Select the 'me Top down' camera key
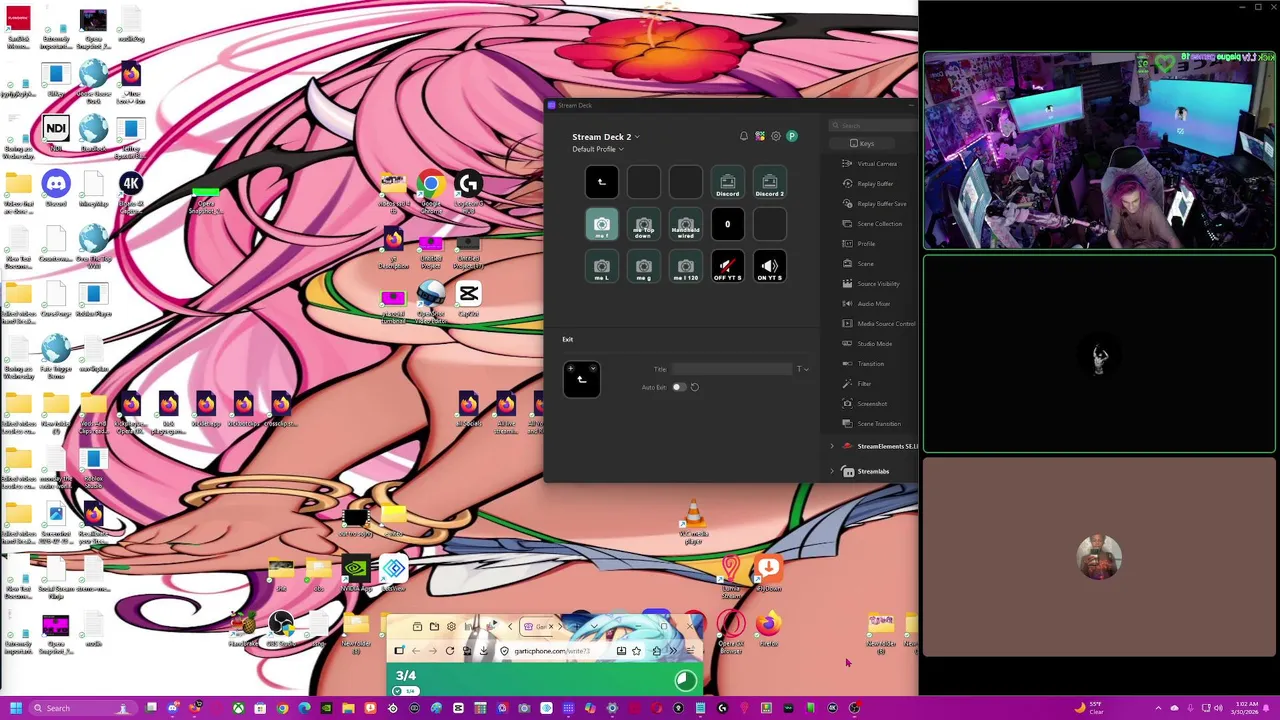Image resolution: width=1280 pixels, height=720 pixels. point(644,224)
